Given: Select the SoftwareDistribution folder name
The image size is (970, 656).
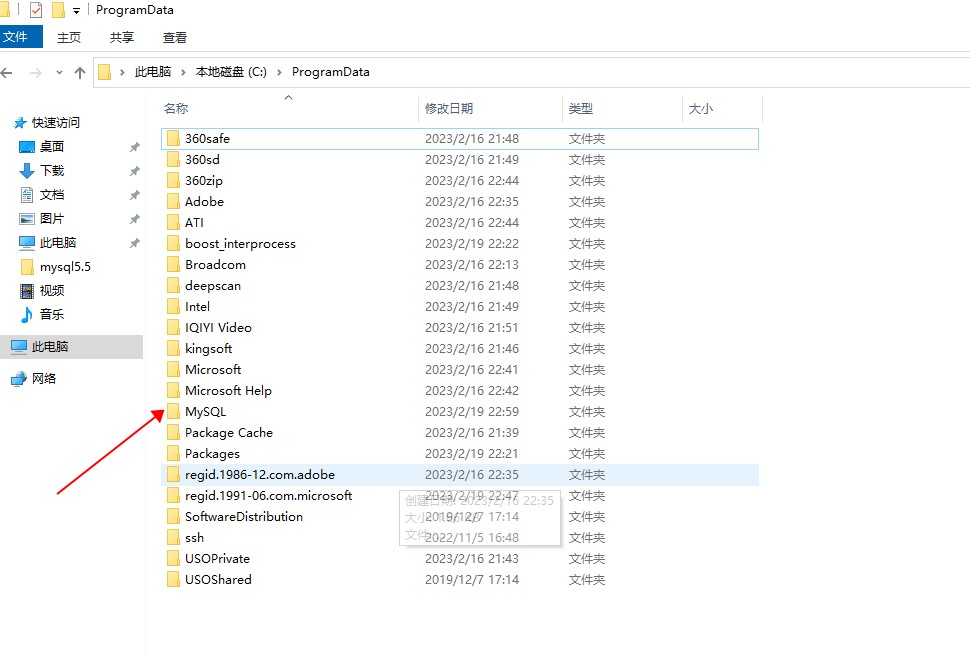Looking at the screenshot, I should click(x=244, y=517).
